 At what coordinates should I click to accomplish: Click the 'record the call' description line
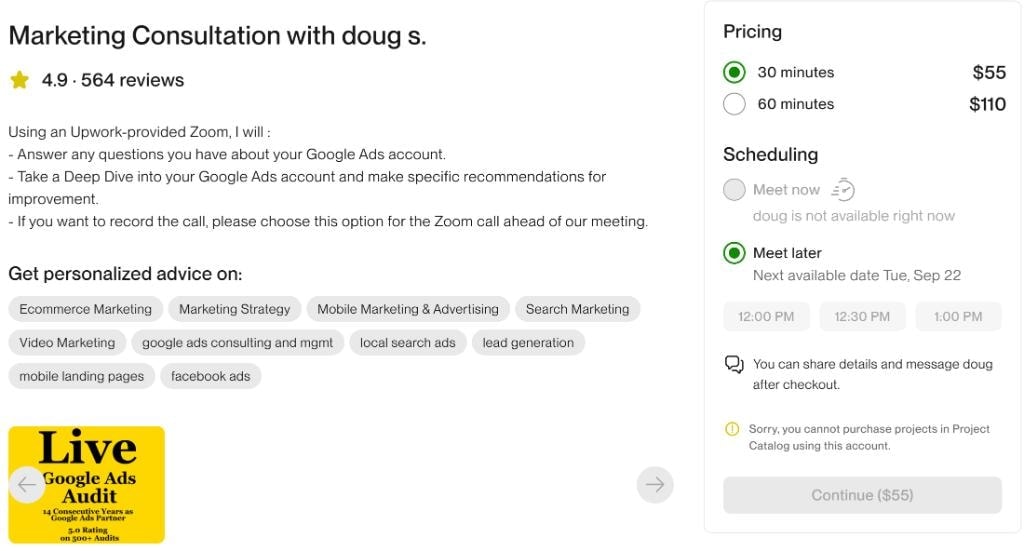[x=328, y=221]
